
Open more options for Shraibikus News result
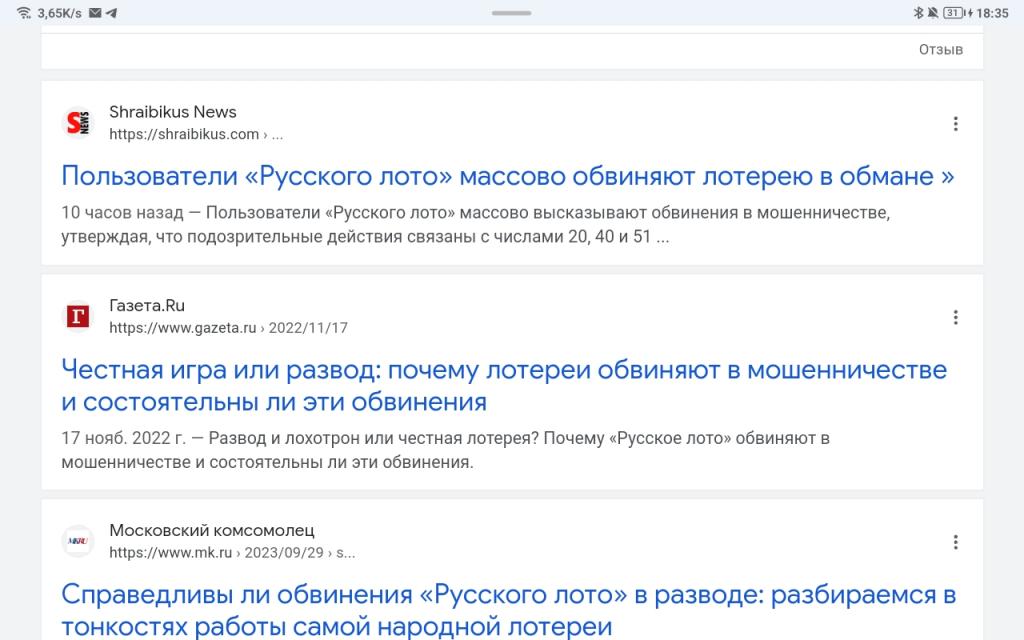coord(955,124)
